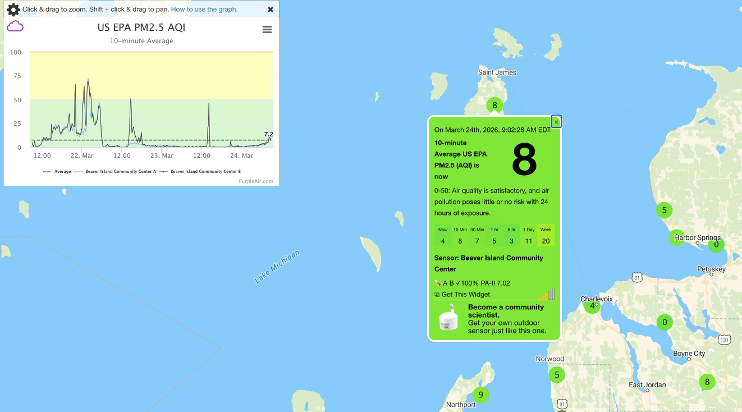Image resolution: width=742 pixels, height=412 pixels.
Task: Click the purple cloud icon
Action: click(x=16, y=28)
